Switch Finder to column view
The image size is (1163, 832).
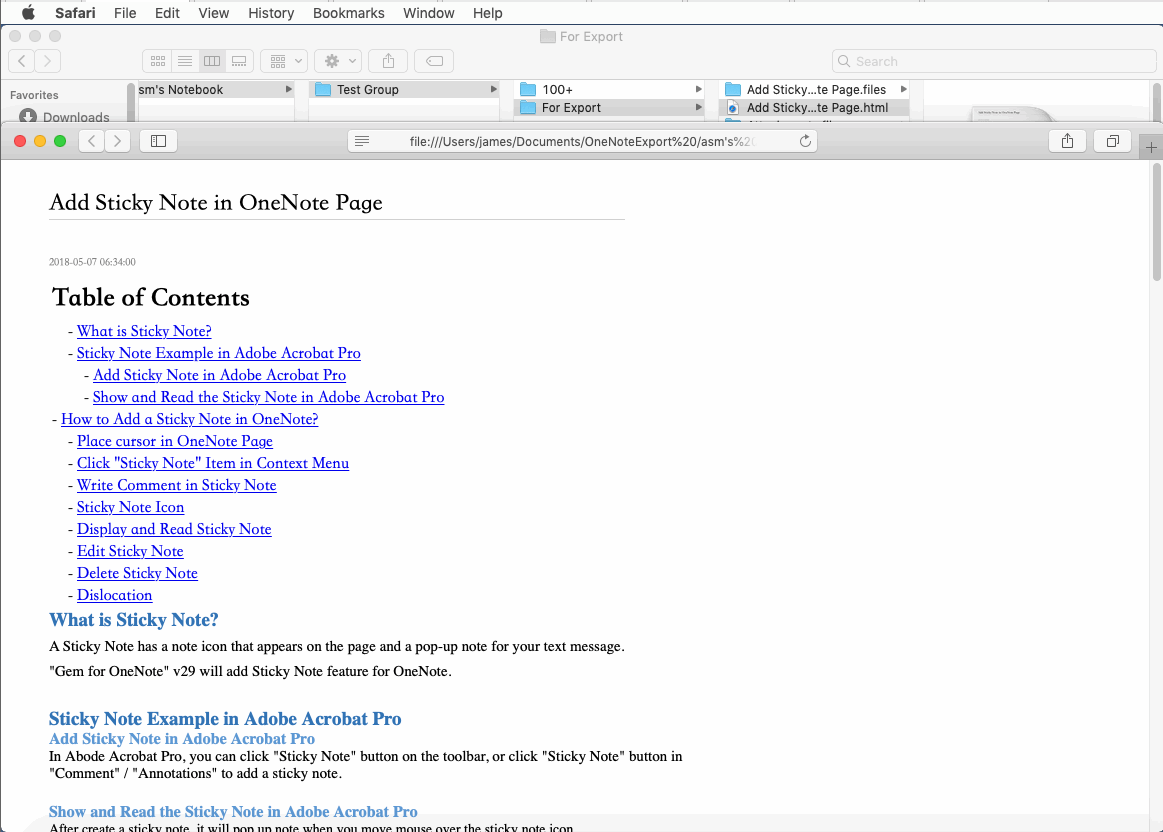212,61
